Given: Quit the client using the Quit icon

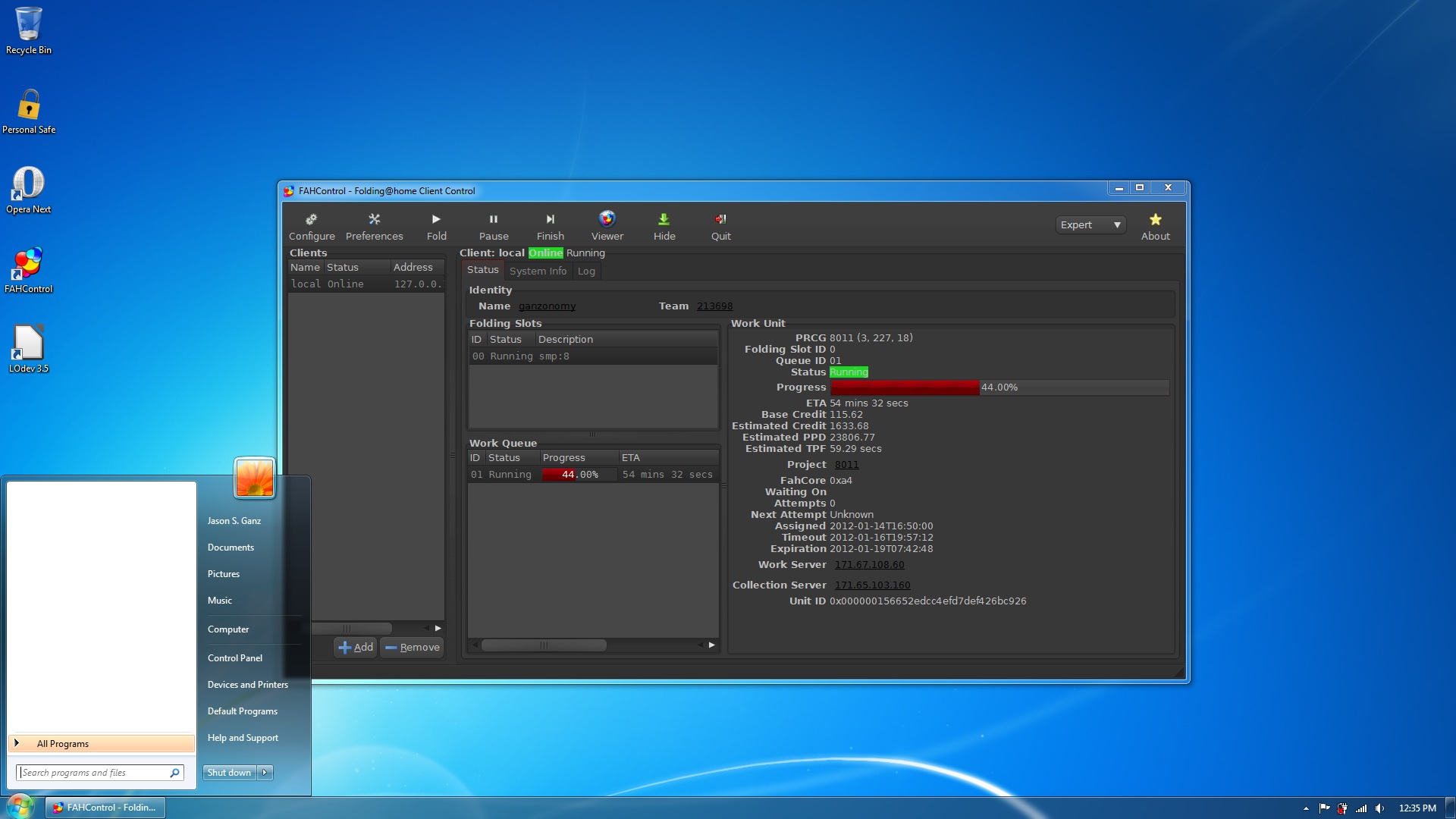Looking at the screenshot, I should (x=720, y=226).
